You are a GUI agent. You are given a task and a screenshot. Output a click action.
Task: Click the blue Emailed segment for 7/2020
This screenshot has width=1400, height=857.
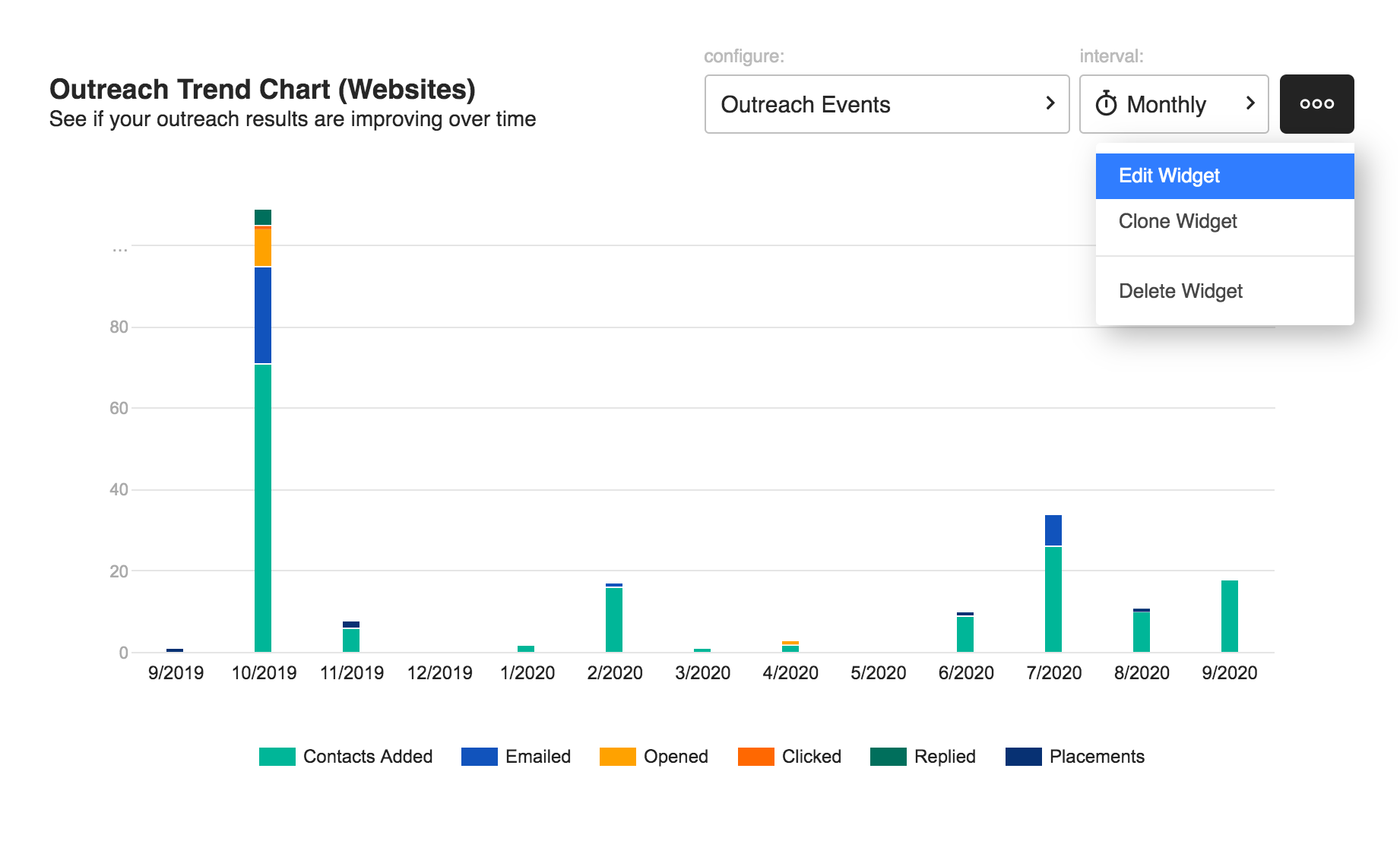click(x=1053, y=530)
